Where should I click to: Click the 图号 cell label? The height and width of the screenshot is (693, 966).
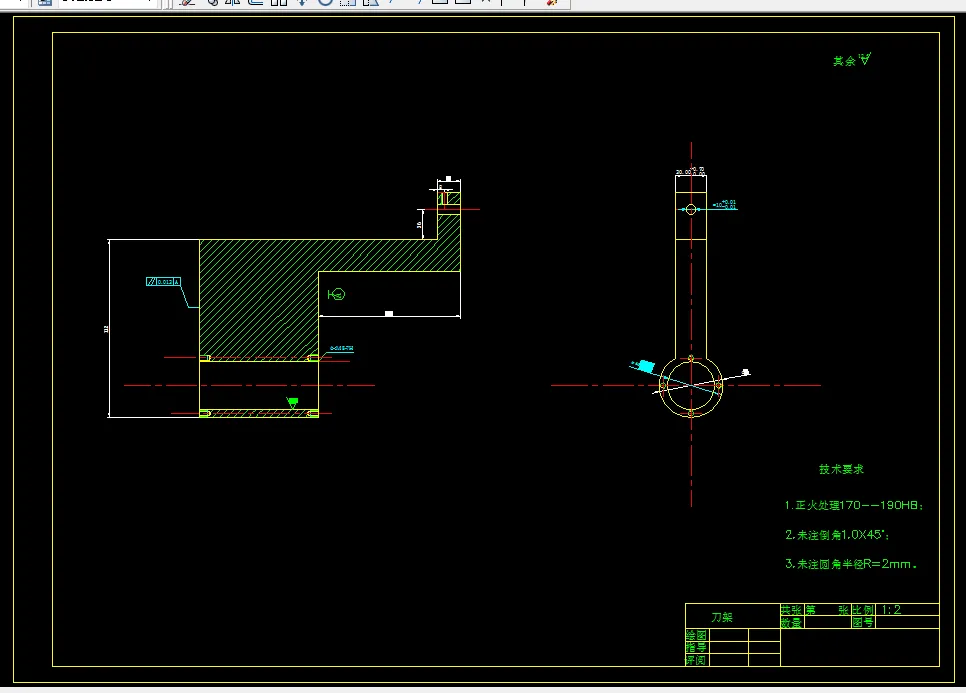pos(863,623)
